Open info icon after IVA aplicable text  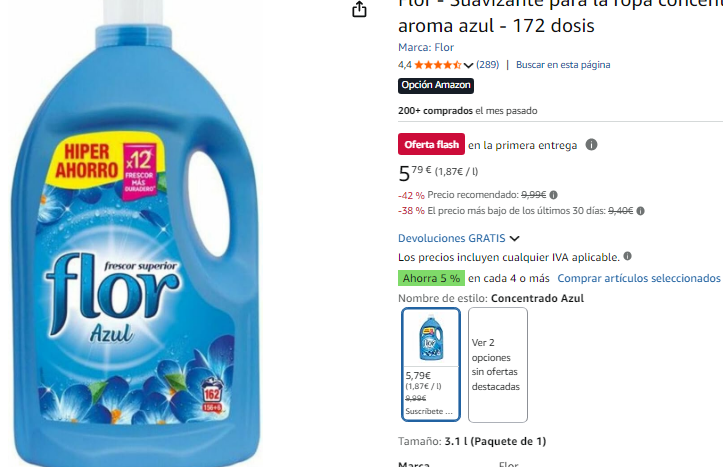click(x=627, y=256)
